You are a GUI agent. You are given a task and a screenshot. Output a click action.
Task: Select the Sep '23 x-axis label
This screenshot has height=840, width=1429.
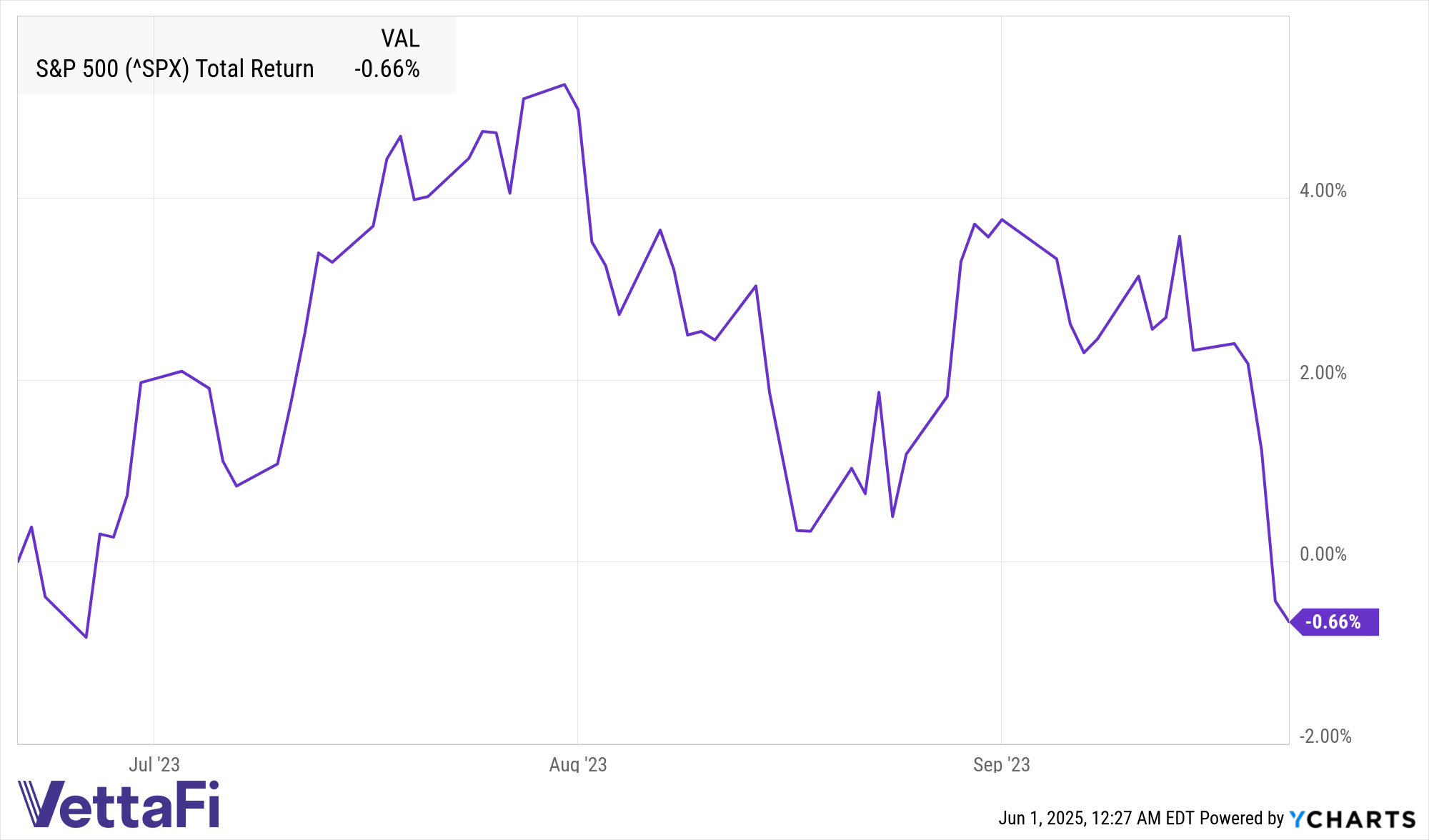click(1001, 765)
